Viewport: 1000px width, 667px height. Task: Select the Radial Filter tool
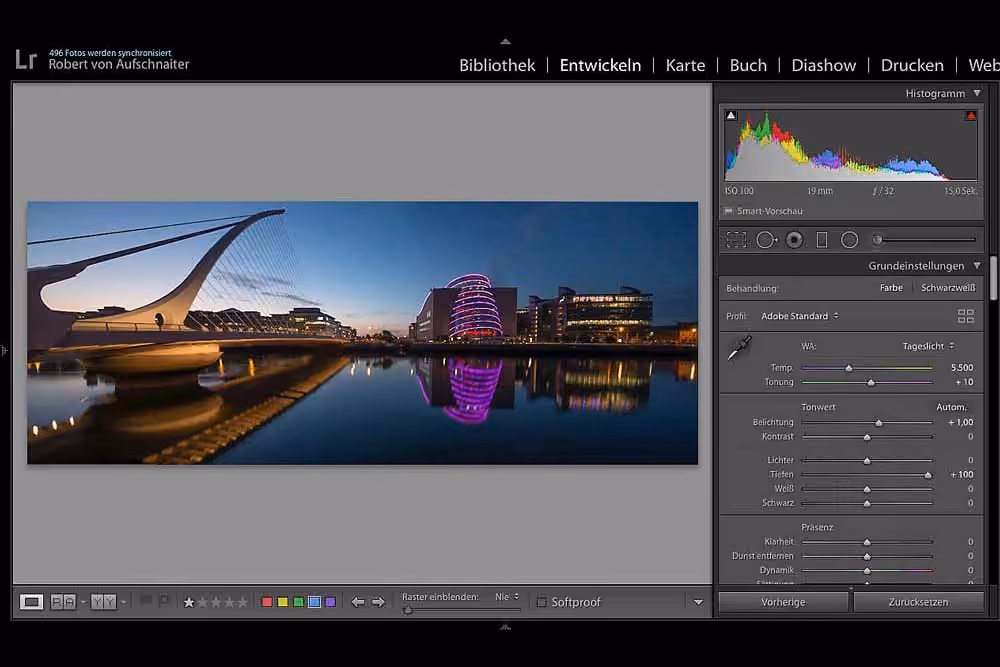coord(849,240)
